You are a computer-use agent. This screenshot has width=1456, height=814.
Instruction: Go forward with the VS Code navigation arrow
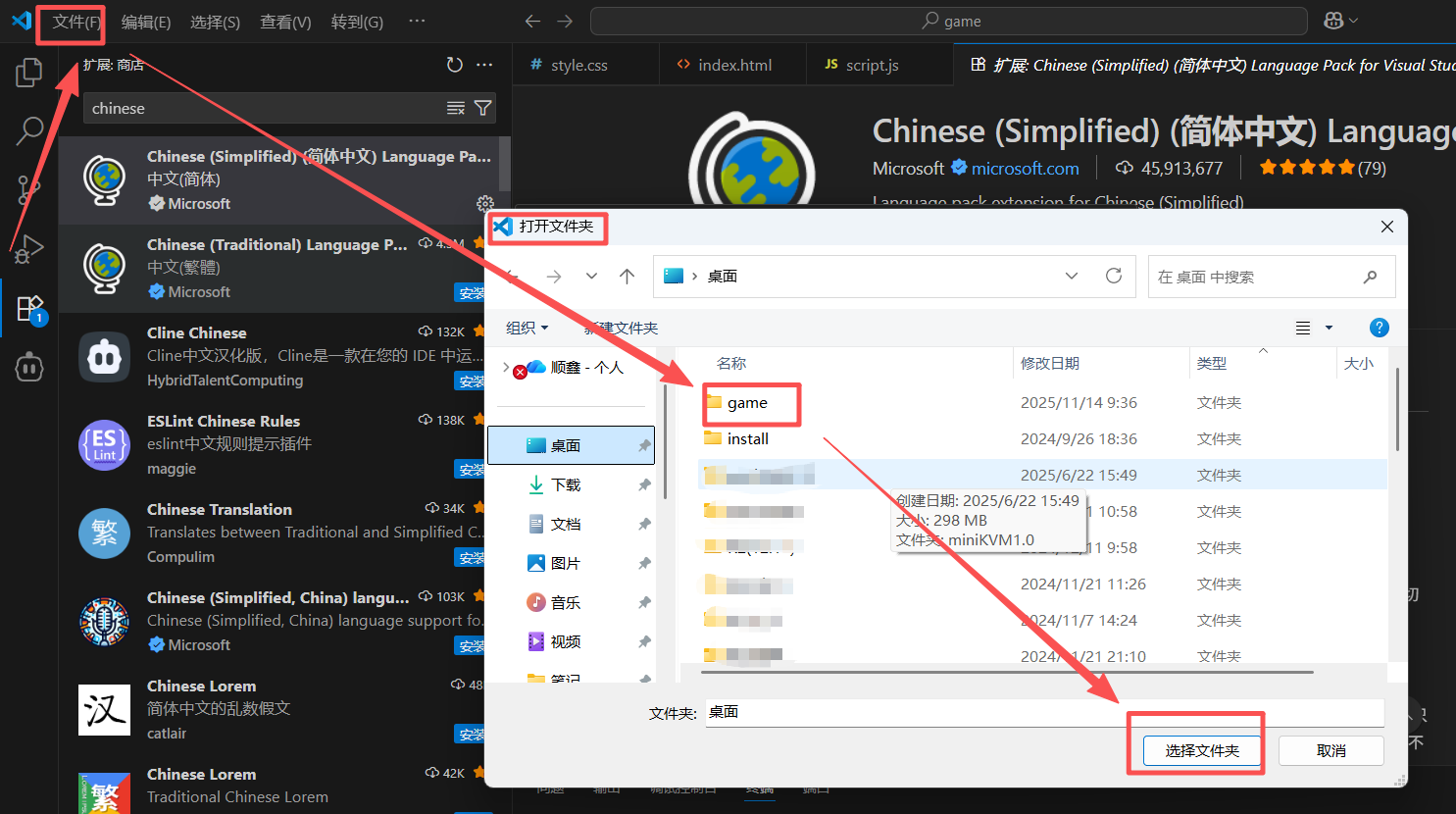[x=565, y=21]
